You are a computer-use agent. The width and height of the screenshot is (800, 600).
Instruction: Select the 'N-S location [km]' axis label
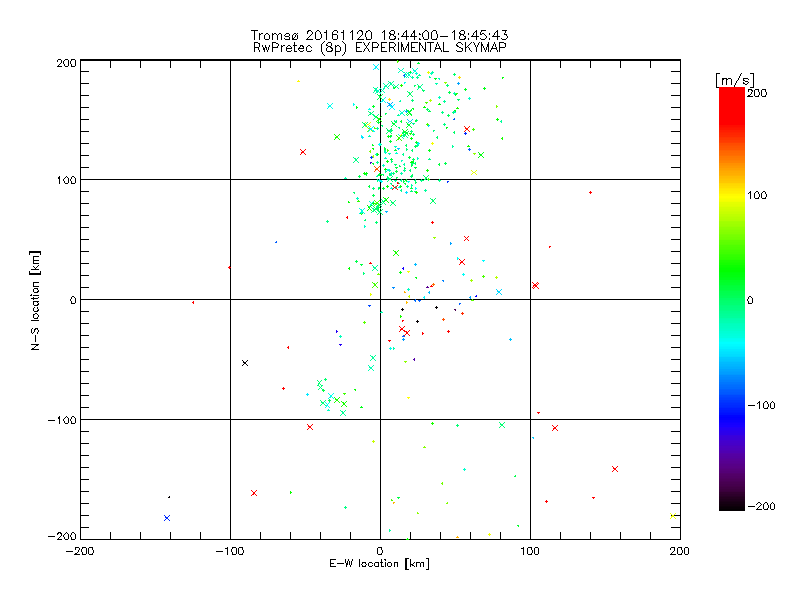click(35, 300)
